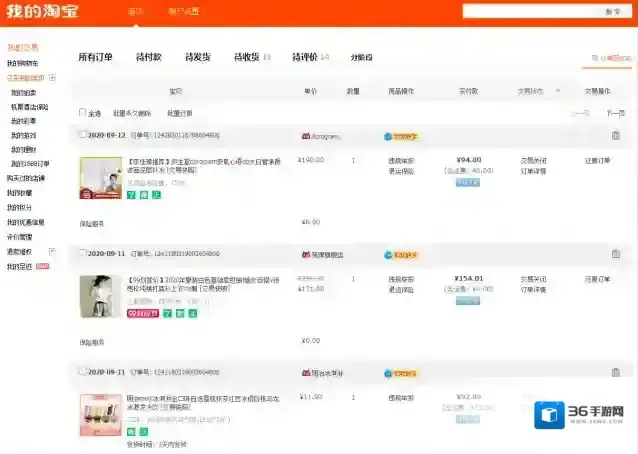This screenshot has height=454, width=638.
Task: Open shop icon in the 2020-09-12 order header
Action: [x=306, y=136]
